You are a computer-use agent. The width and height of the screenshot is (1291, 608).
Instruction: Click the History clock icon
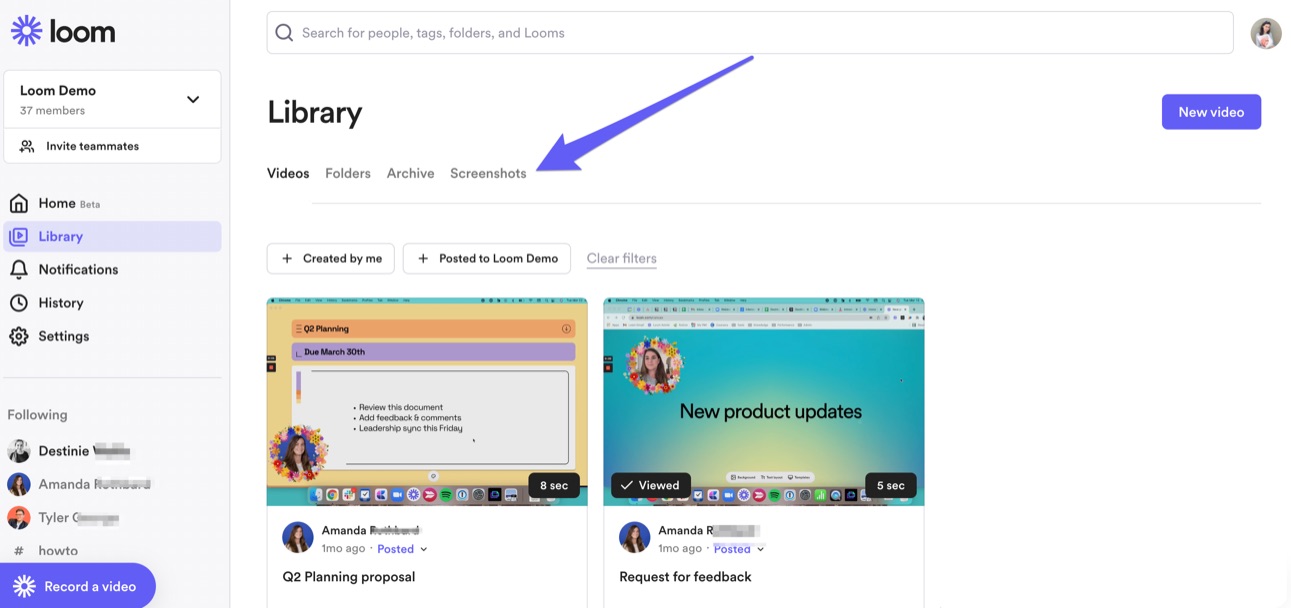pos(19,303)
